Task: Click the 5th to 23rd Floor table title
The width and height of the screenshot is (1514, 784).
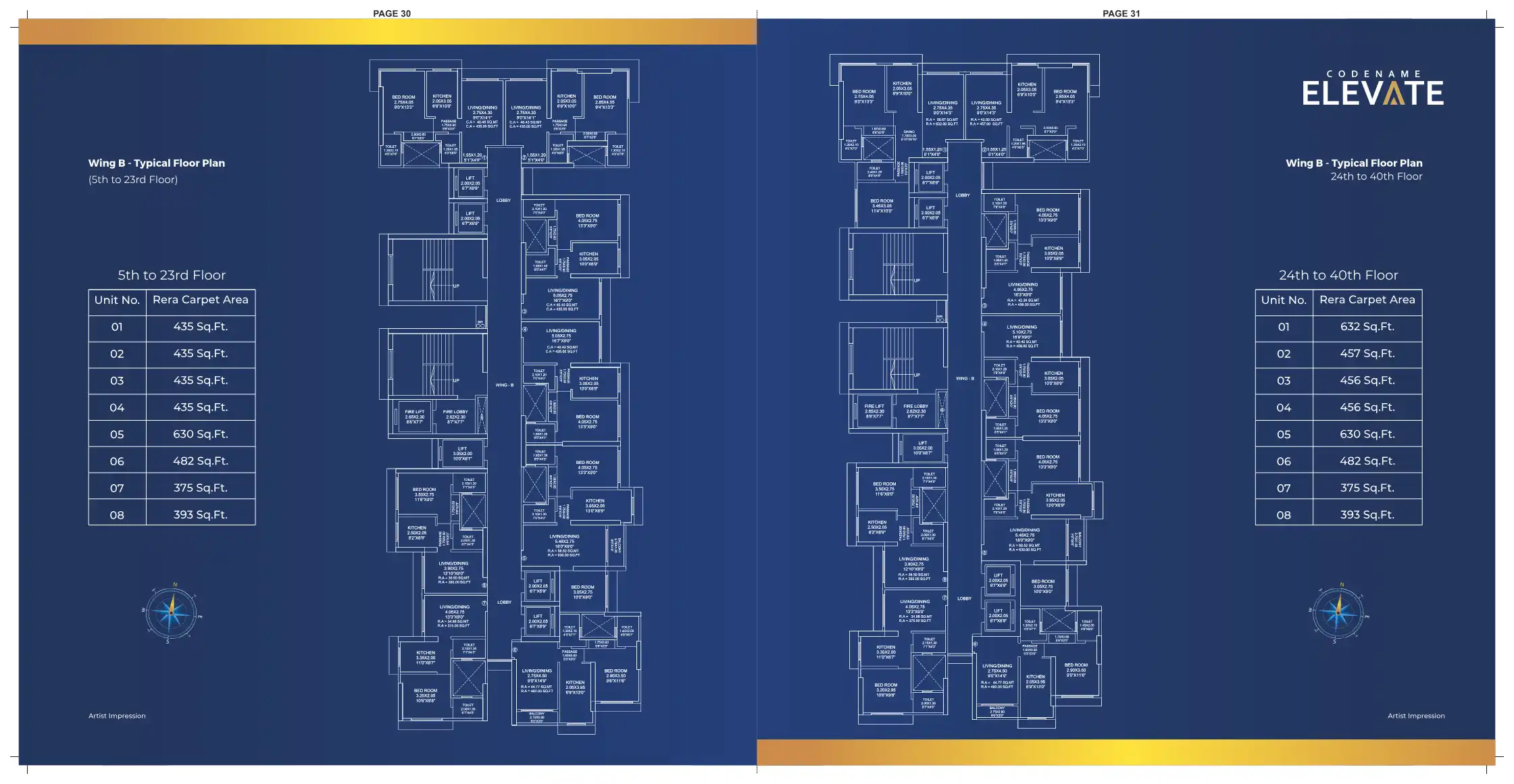Action: (172, 275)
